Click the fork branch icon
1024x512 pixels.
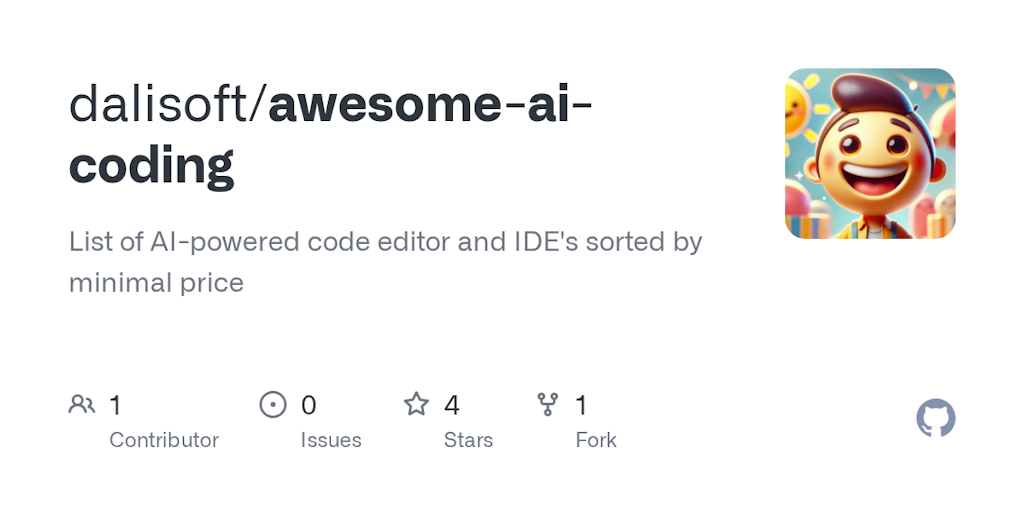click(547, 405)
